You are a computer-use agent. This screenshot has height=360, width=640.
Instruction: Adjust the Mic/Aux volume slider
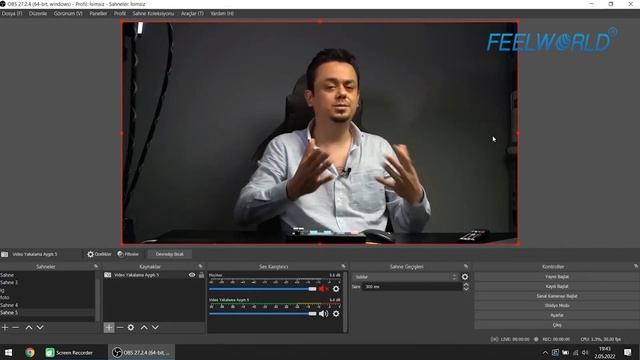coord(262,289)
